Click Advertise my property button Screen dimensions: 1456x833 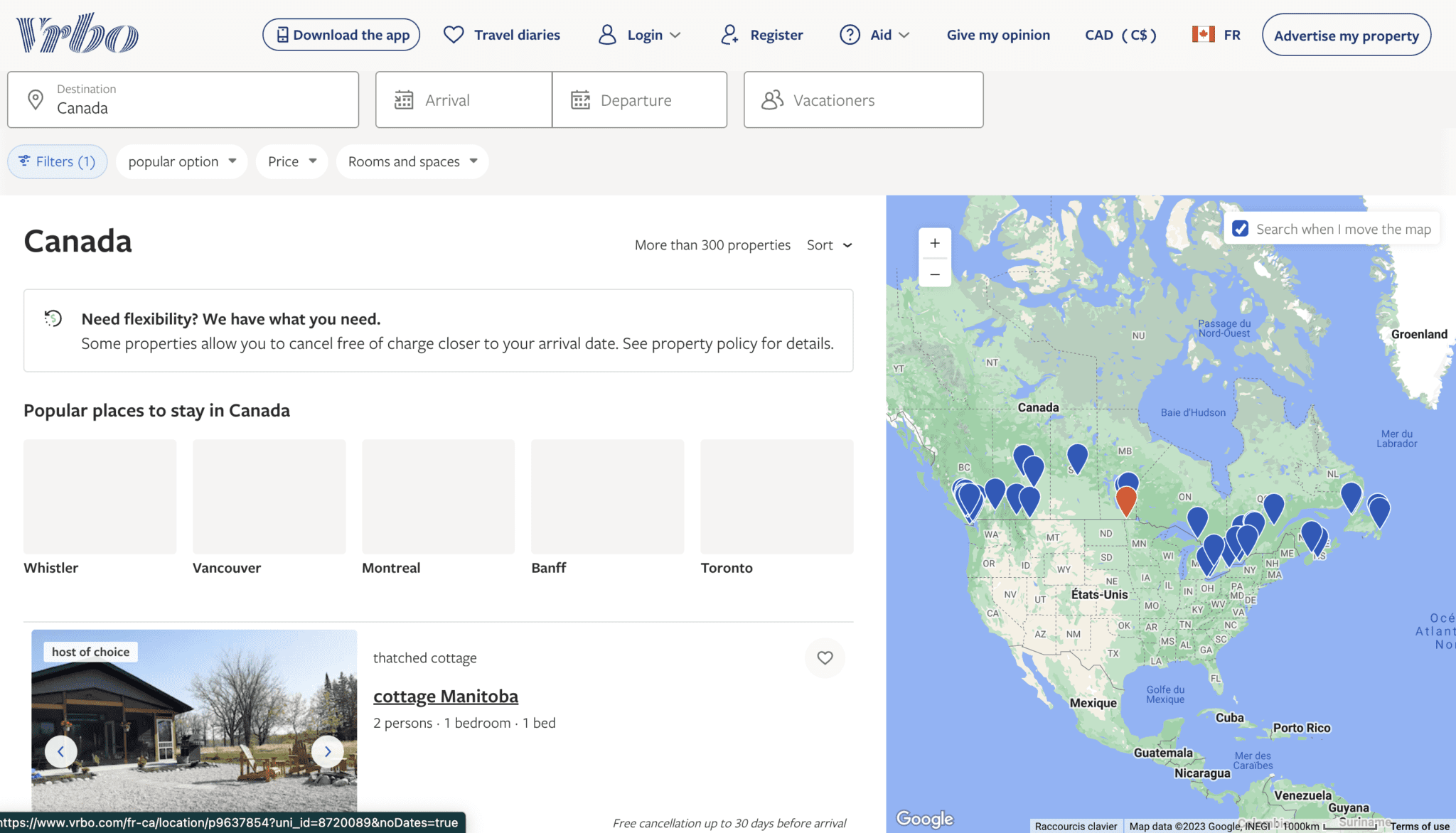(x=1347, y=35)
